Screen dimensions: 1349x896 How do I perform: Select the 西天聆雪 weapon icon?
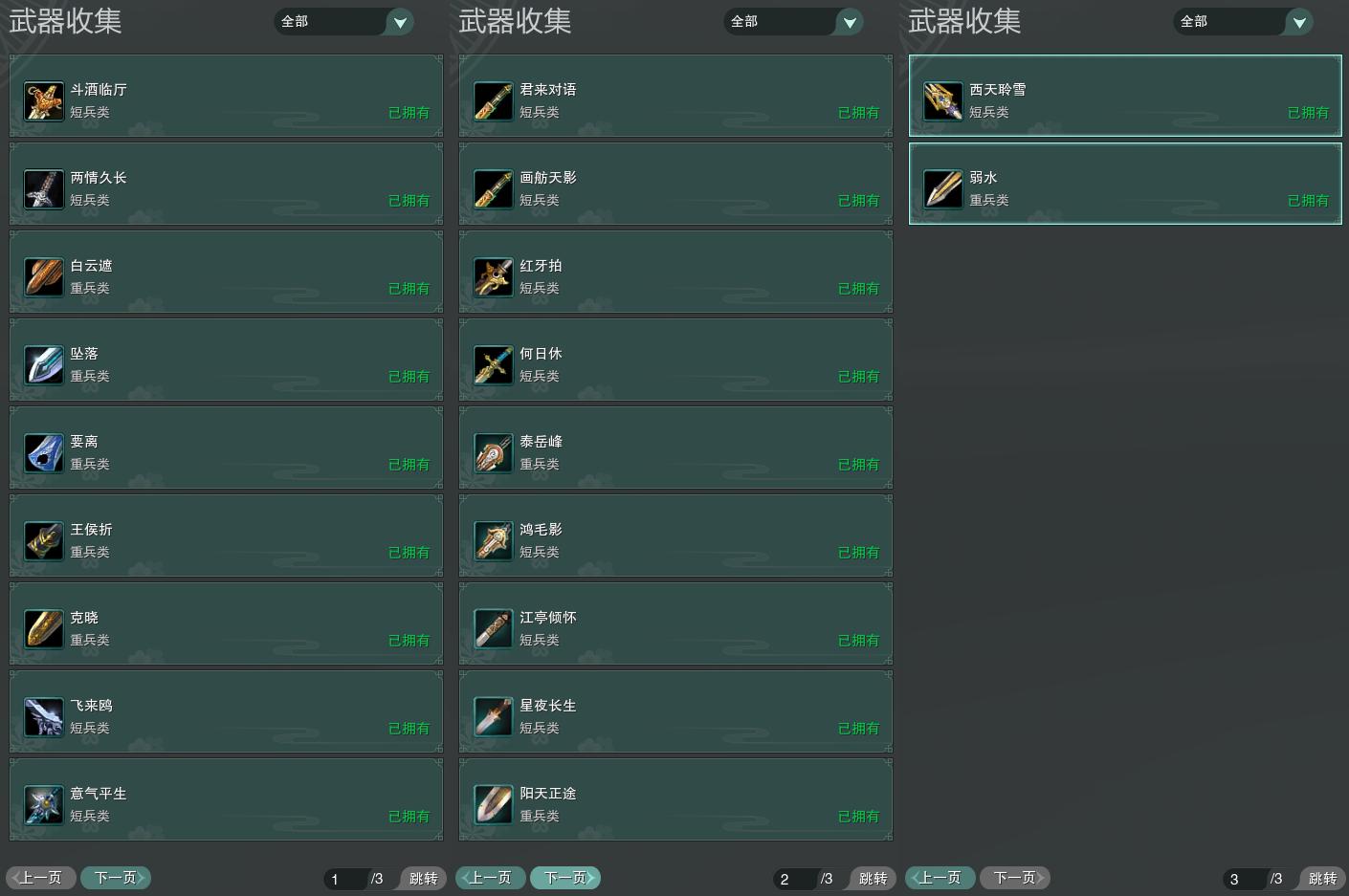(x=943, y=101)
